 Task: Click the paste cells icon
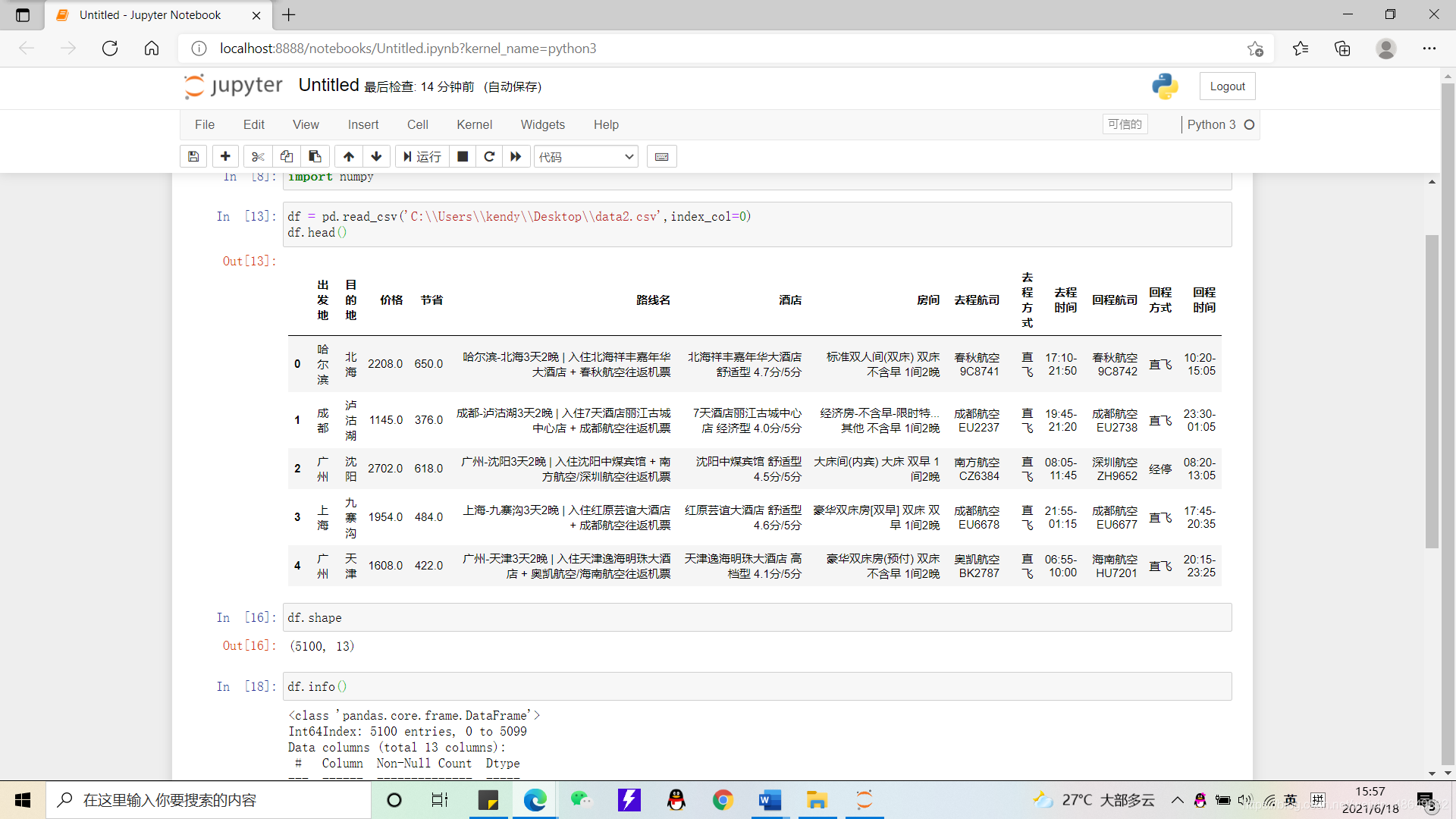coord(315,156)
